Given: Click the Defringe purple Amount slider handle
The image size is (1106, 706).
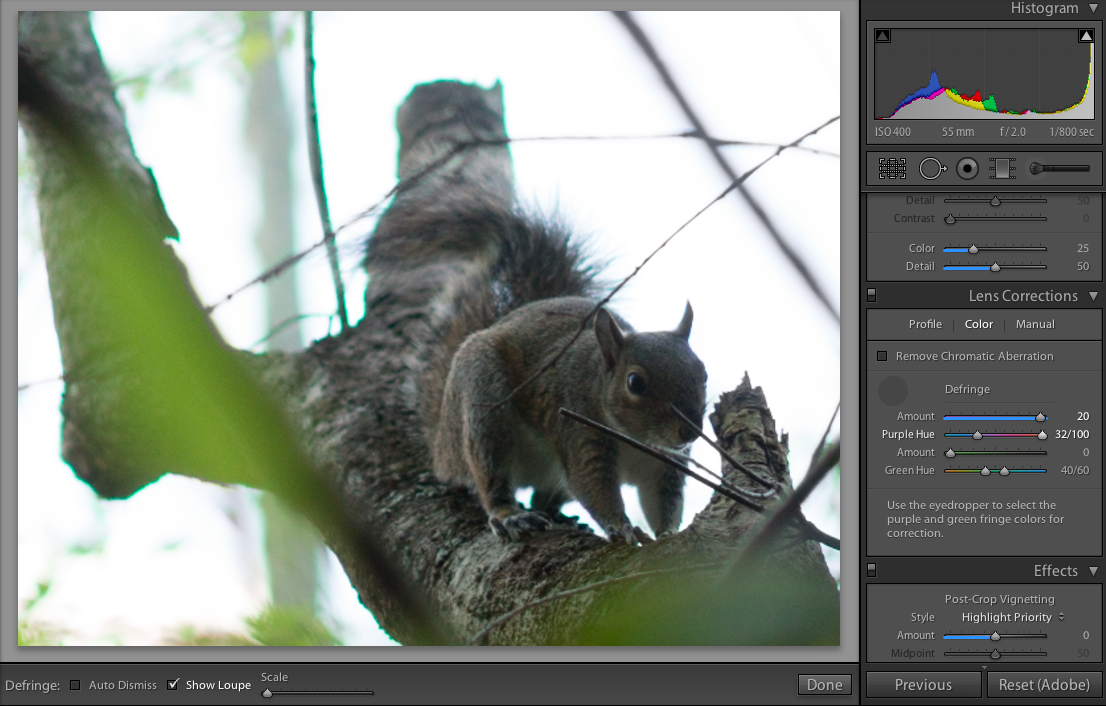Looking at the screenshot, I should [1040, 417].
